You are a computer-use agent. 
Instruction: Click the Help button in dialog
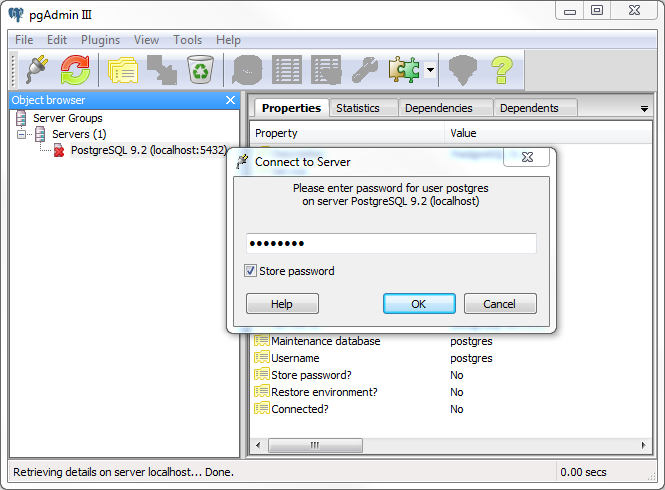(x=282, y=304)
